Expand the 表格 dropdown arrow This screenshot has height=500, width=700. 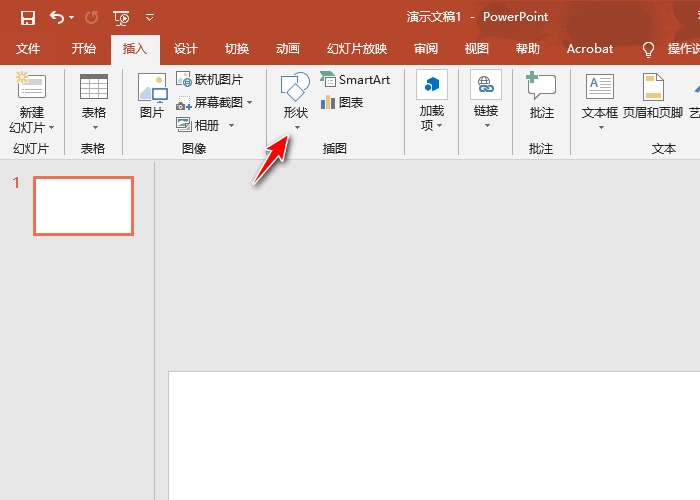95,128
